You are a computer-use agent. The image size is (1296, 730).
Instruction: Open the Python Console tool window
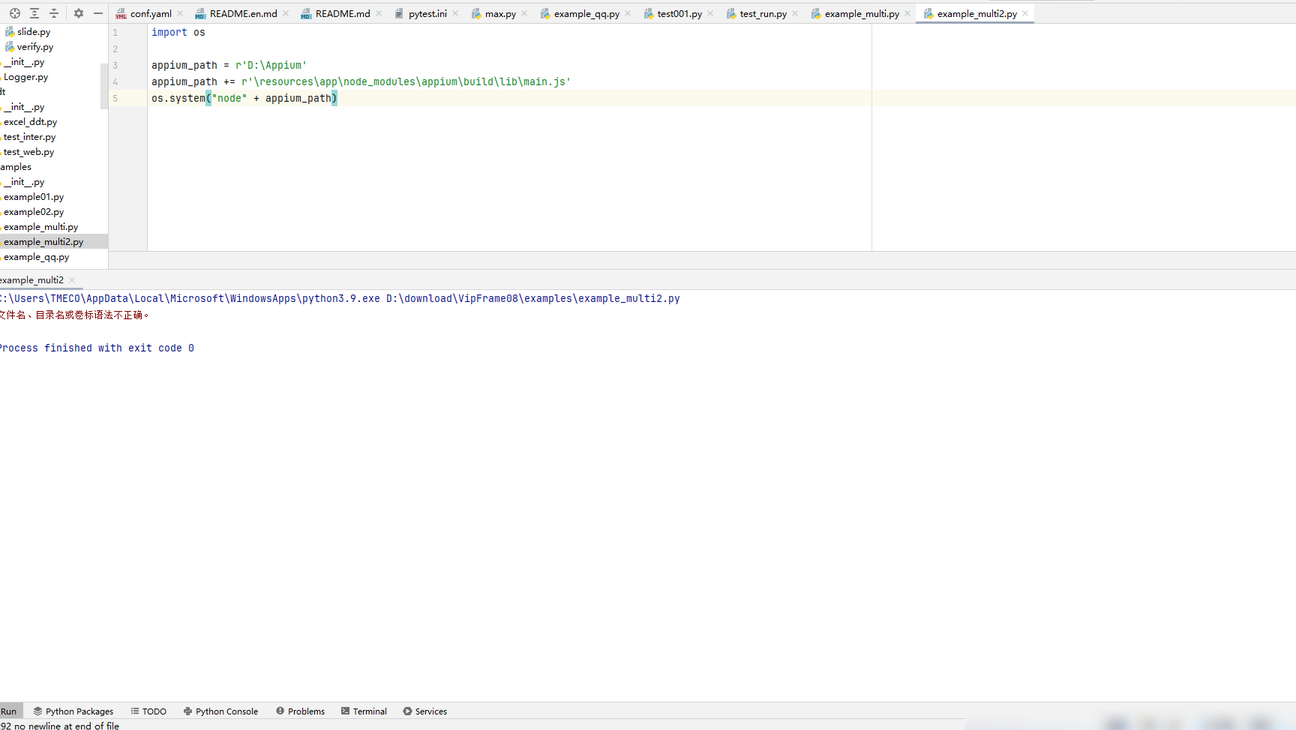(221, 711)
